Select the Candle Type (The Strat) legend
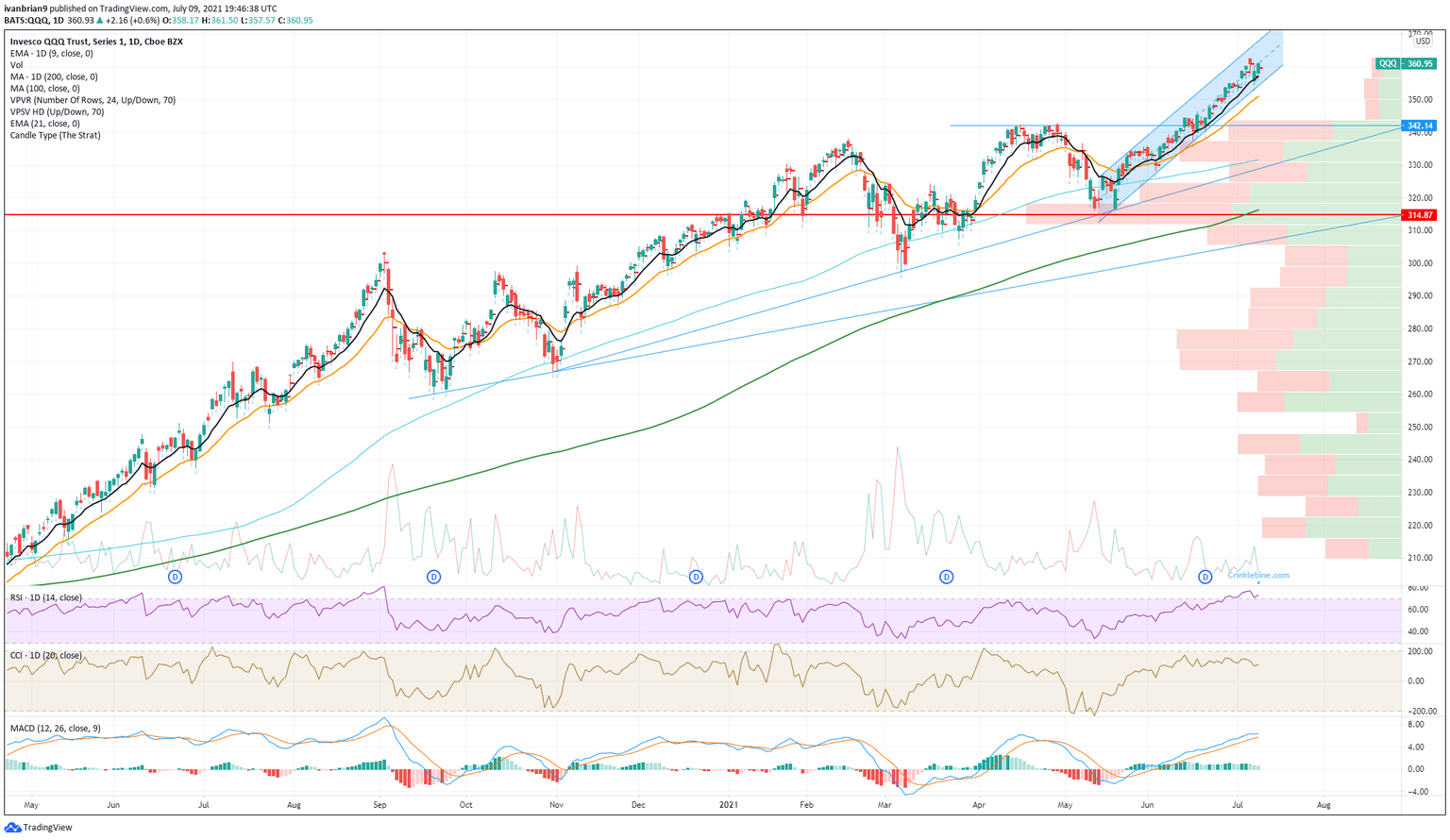The width and height of the screenshot is (1450, 840). point(55,135)
